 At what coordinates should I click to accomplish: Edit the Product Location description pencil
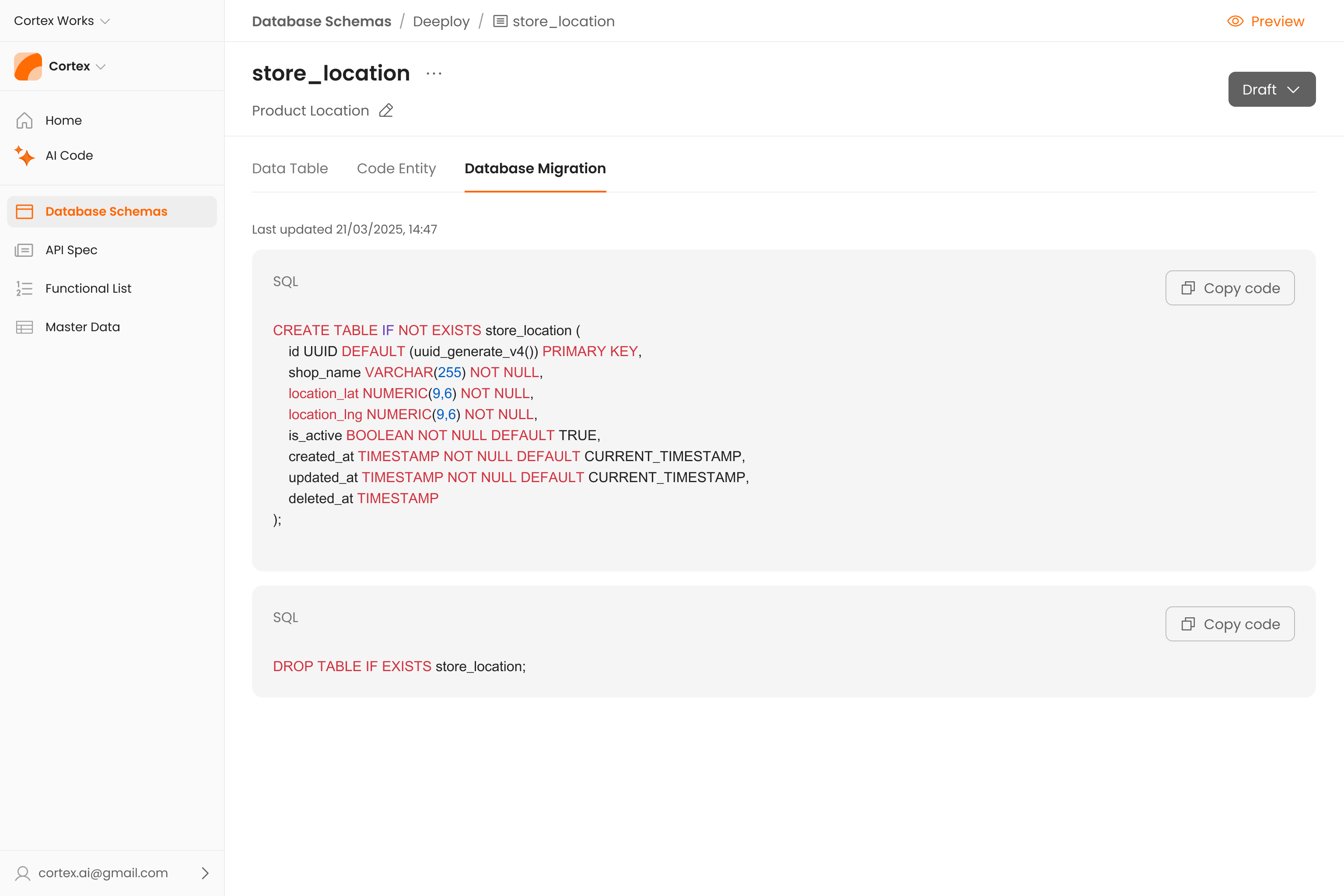(x=386, y=110)
